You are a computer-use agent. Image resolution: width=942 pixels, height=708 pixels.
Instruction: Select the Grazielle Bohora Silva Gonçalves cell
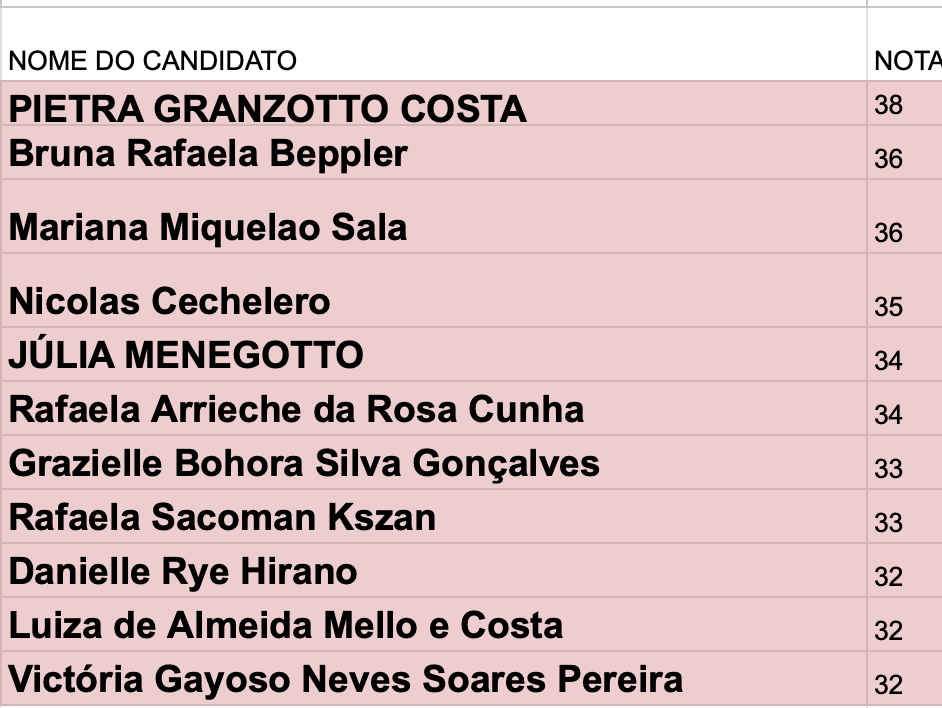point(304,463)
